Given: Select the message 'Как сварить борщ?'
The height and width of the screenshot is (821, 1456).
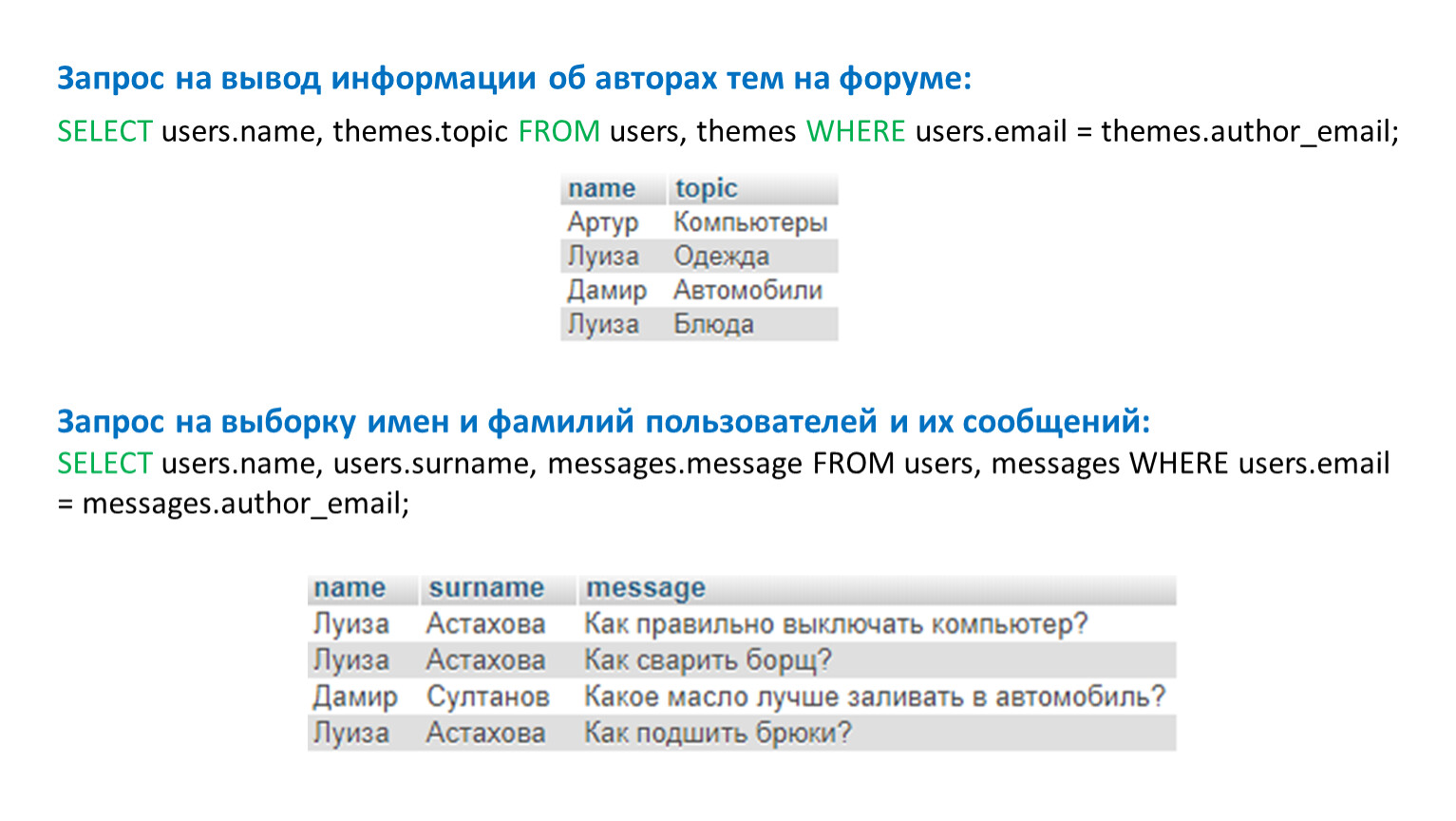Looking at the screenshot, I should point(708,660).
